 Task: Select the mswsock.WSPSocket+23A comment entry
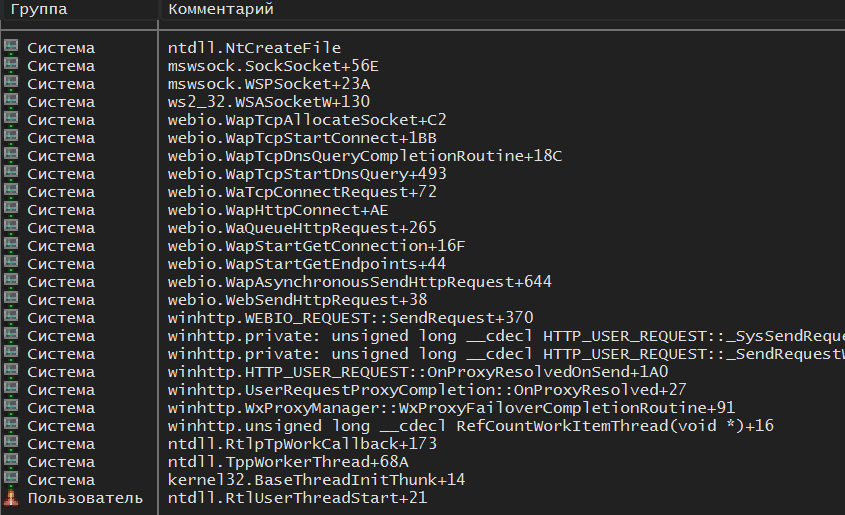(268, 84)
